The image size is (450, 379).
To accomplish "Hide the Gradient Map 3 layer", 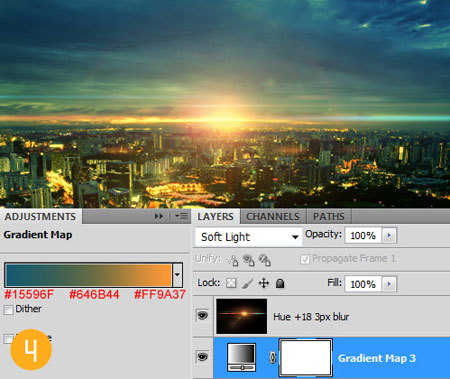I will (203, 357).
